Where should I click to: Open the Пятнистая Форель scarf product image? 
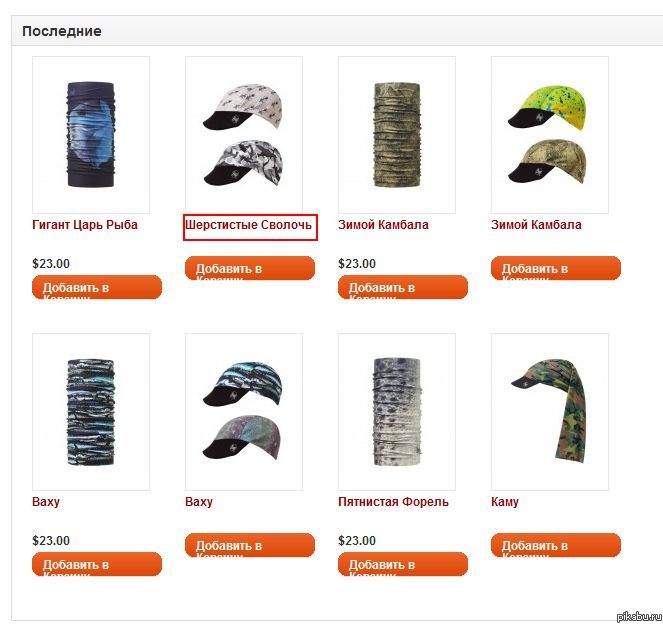(x=397, y=412)
